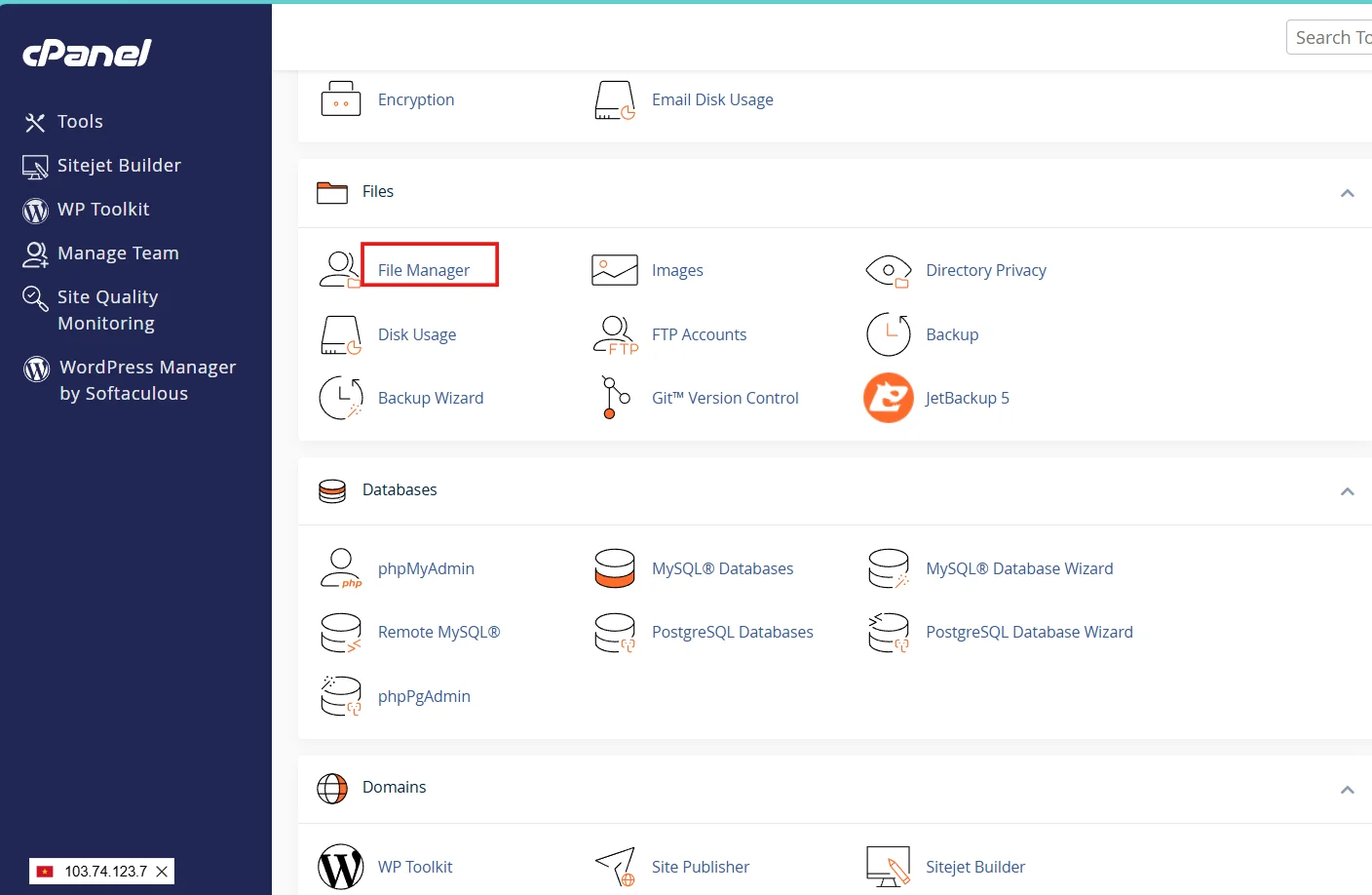Click the WP Toolkit WordPress logo icon
Screen dimensions: 1372x895
341,867
